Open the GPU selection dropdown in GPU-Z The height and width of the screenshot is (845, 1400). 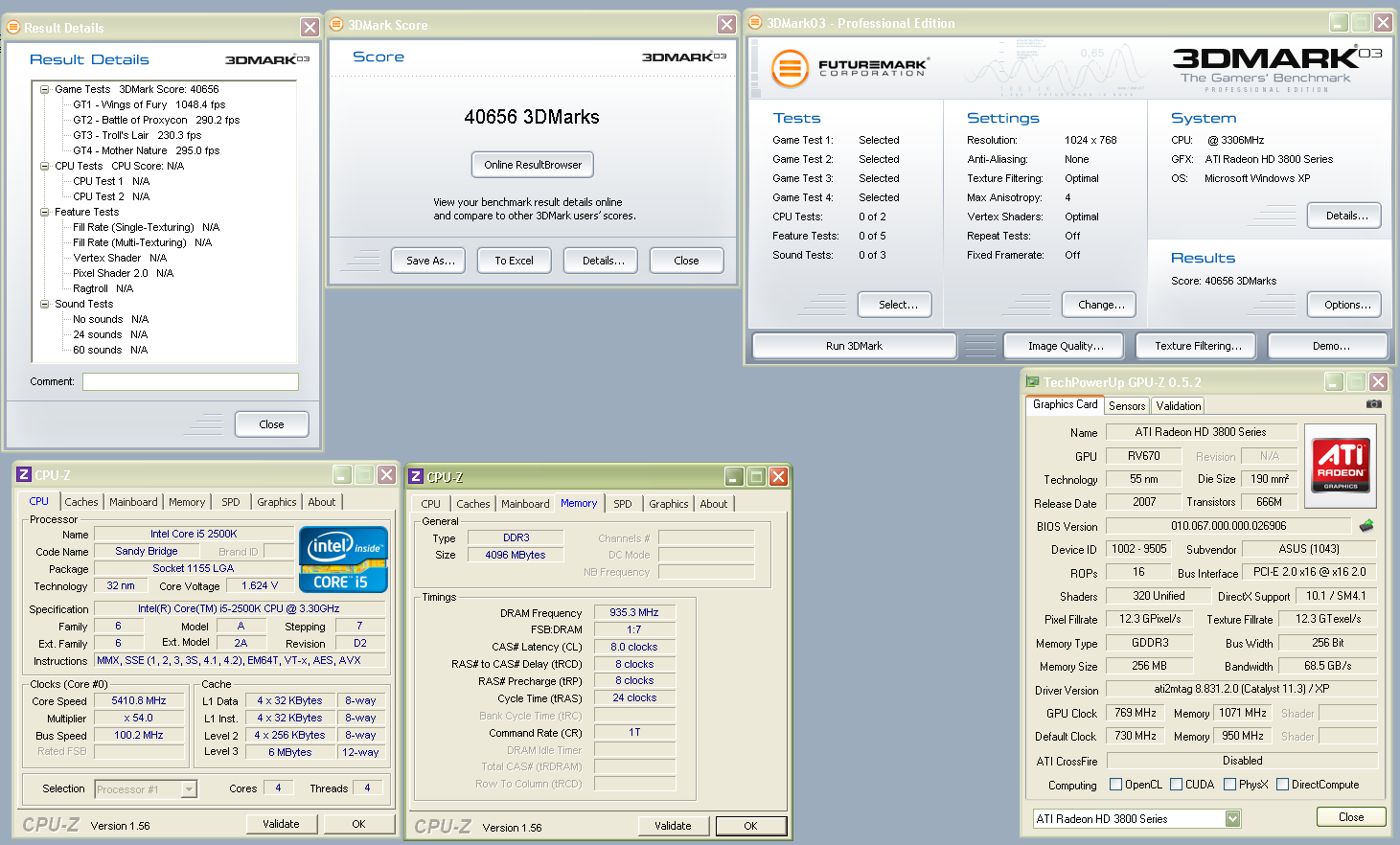pos(1232,818)
